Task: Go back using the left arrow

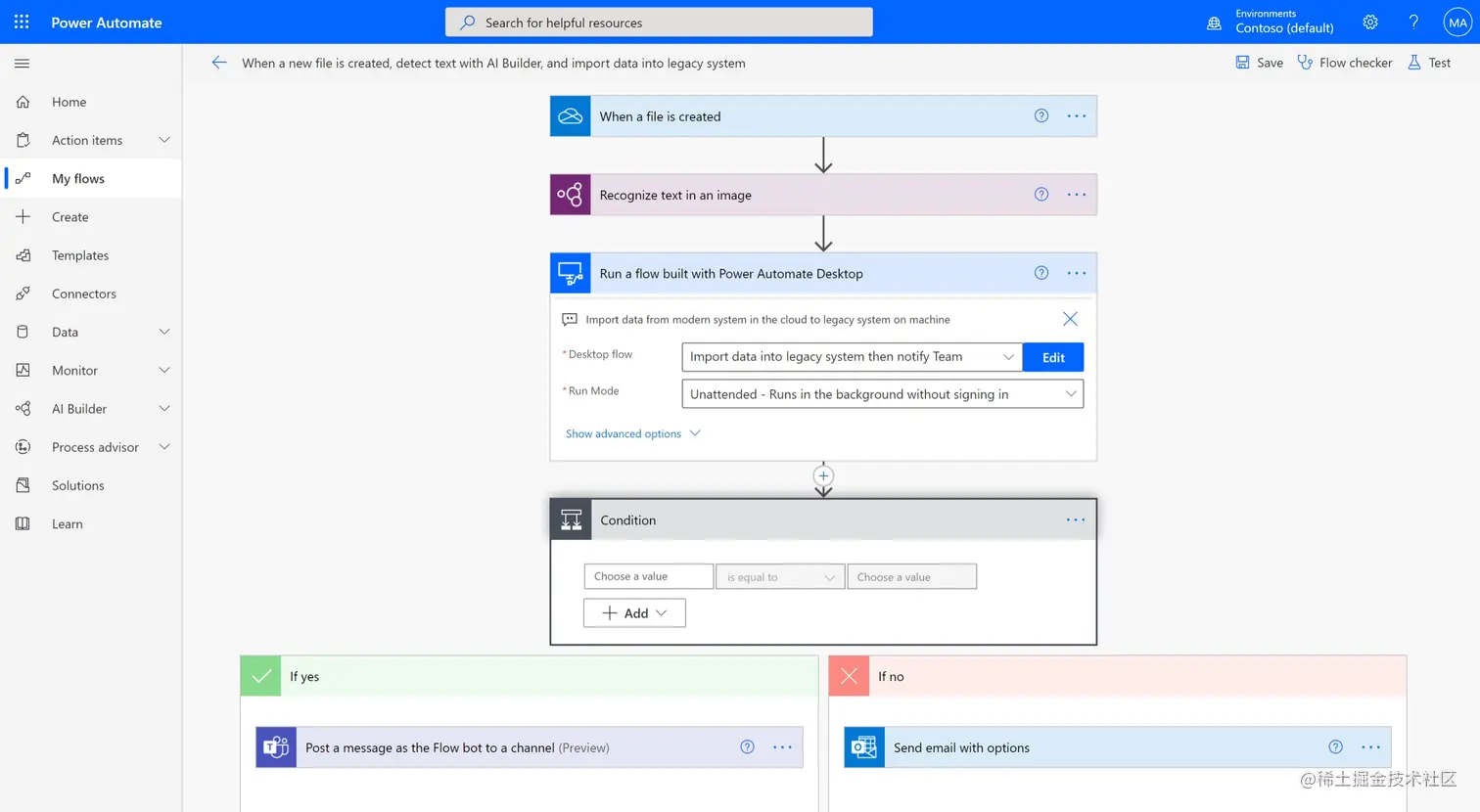Action: [219, 63]
